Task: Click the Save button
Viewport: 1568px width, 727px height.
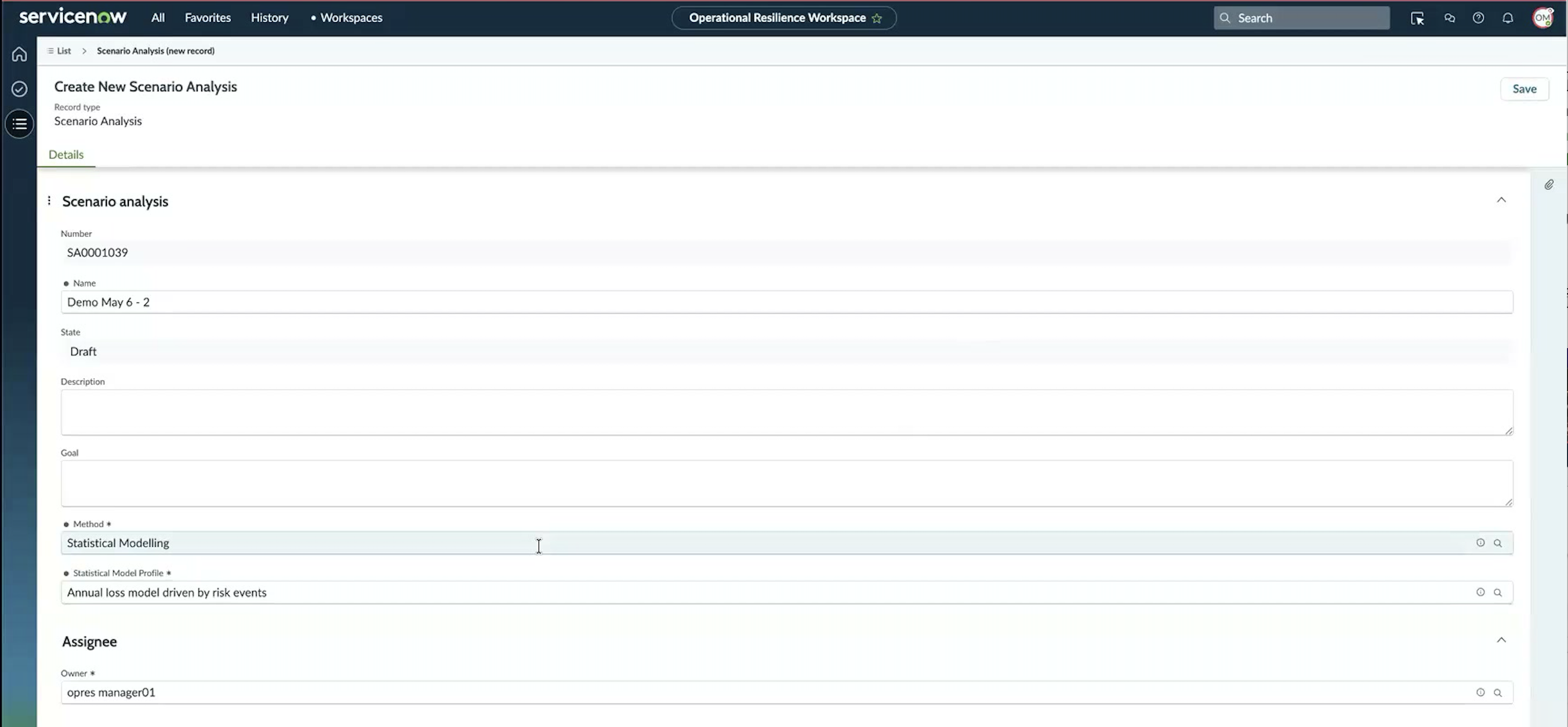Action: click(1524, 89)
